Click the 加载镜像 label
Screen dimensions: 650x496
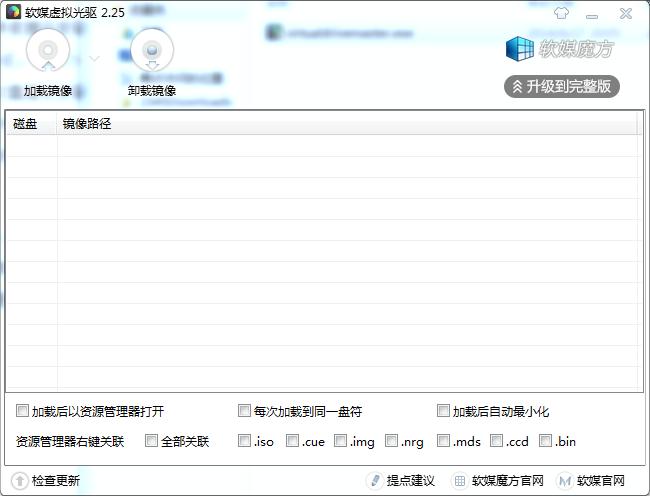tap(48, 90)
